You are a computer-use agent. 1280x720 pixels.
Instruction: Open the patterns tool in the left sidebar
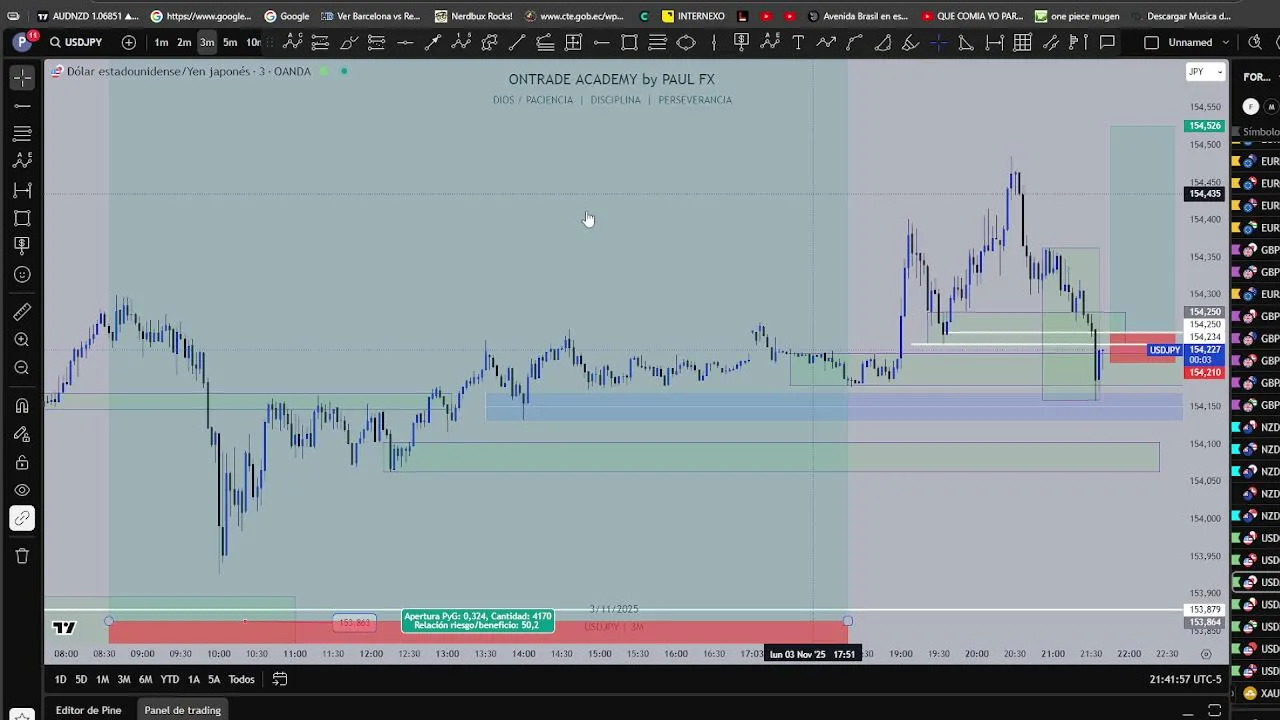(22, 161)
